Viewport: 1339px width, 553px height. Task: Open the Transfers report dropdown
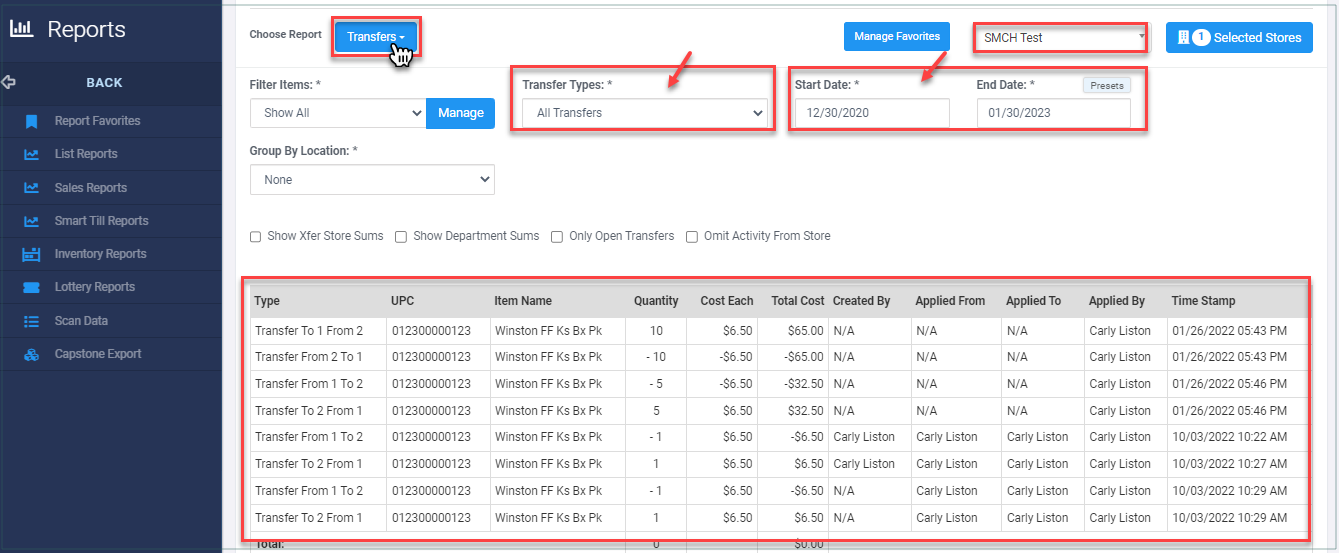(x=375, y=37)
